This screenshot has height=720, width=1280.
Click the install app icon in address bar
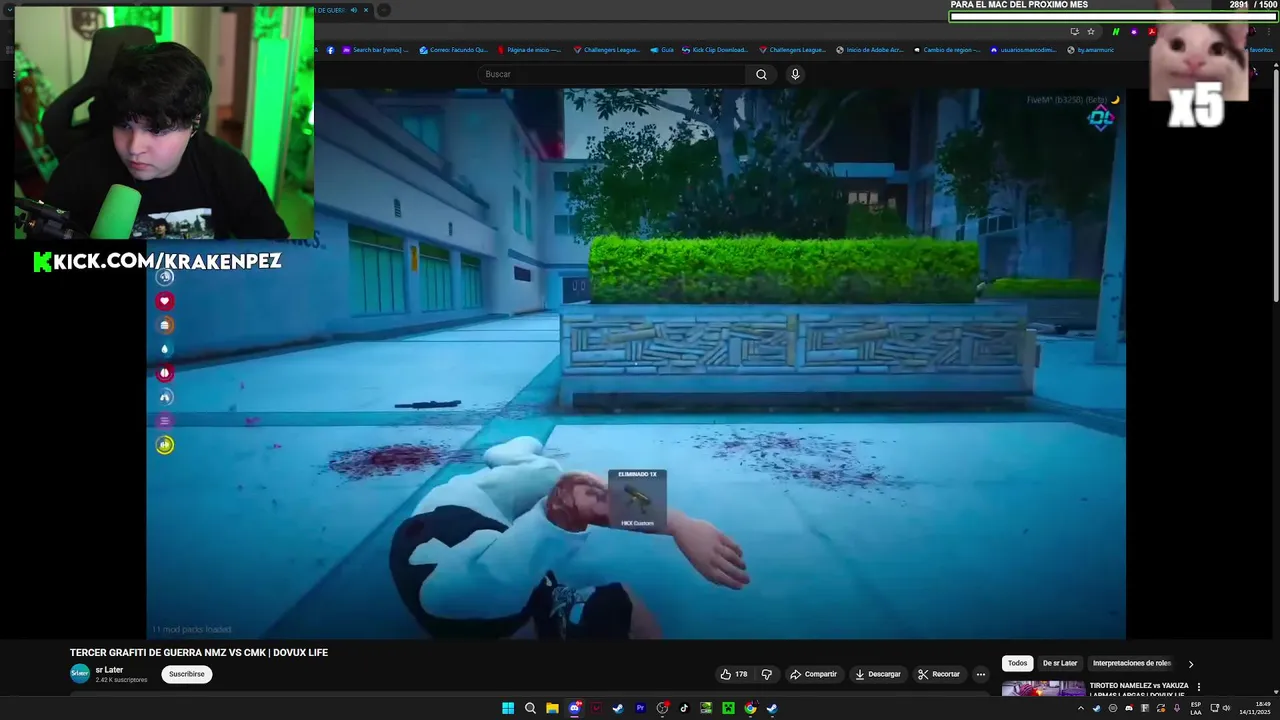click(x=1074, y=31)
